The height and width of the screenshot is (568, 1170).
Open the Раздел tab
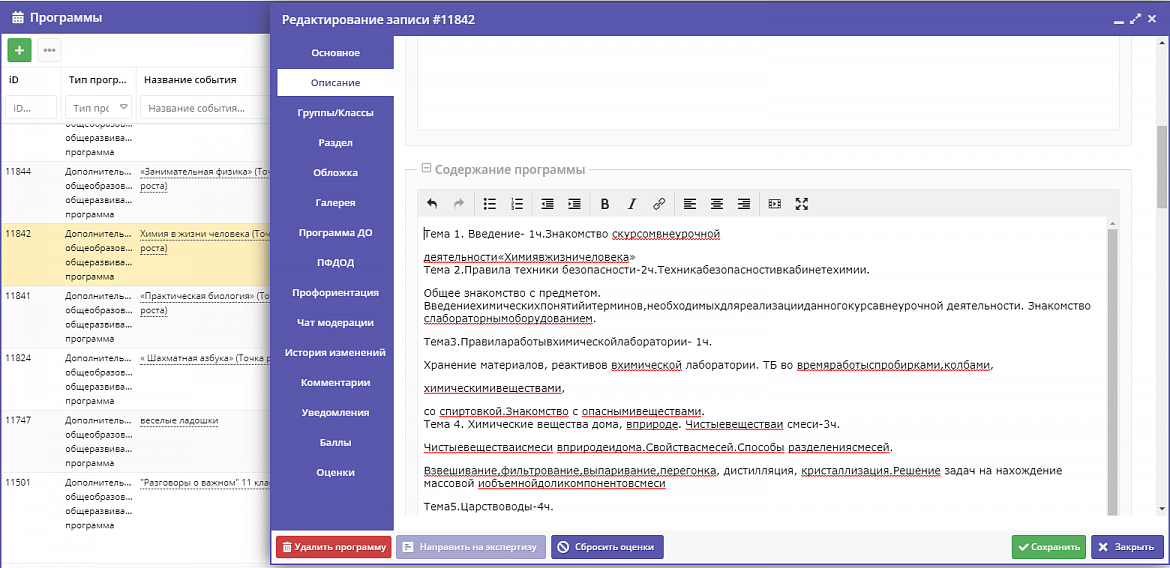click(x=336, y=143)
